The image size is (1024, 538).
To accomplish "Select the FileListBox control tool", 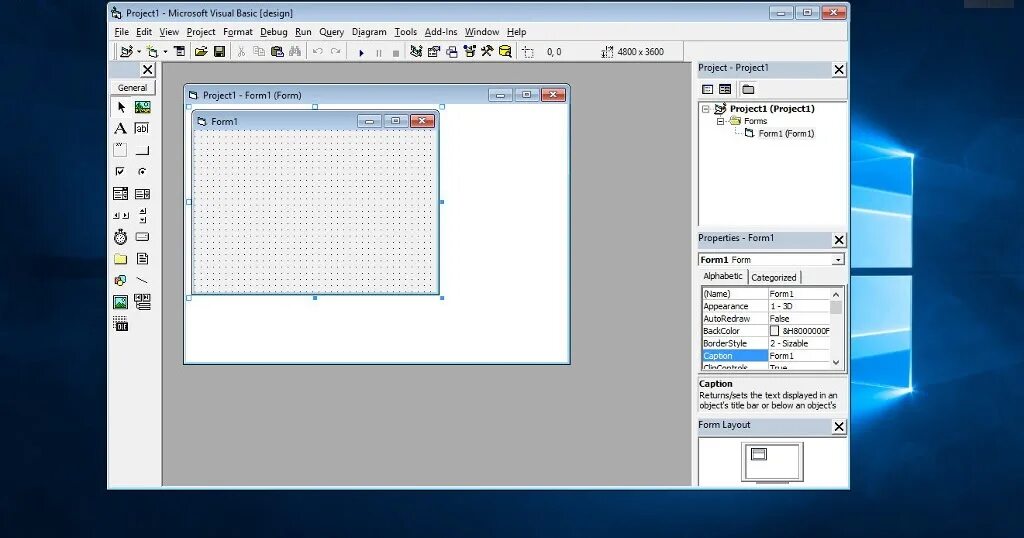I will pos(142,259).
